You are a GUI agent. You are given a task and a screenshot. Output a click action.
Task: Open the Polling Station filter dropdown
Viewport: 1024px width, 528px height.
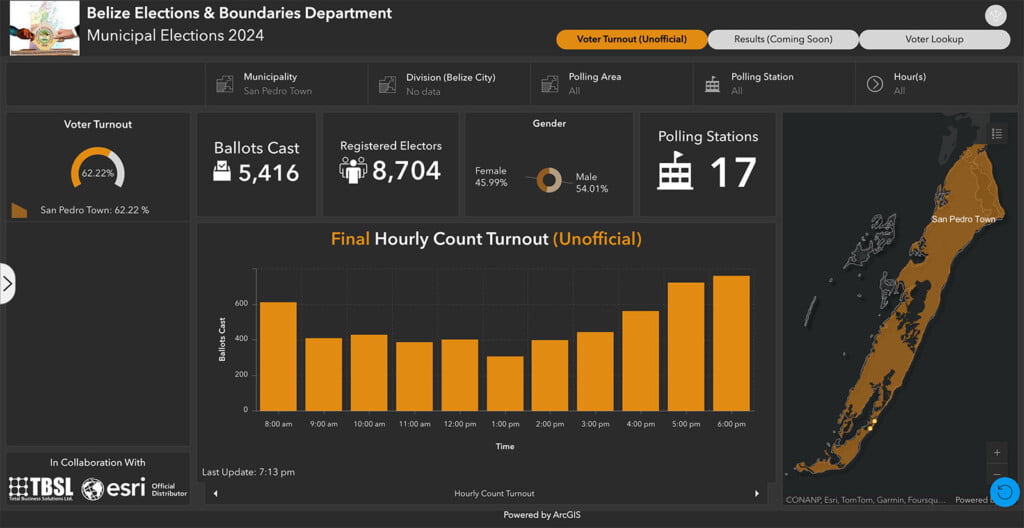pos(773,84)
